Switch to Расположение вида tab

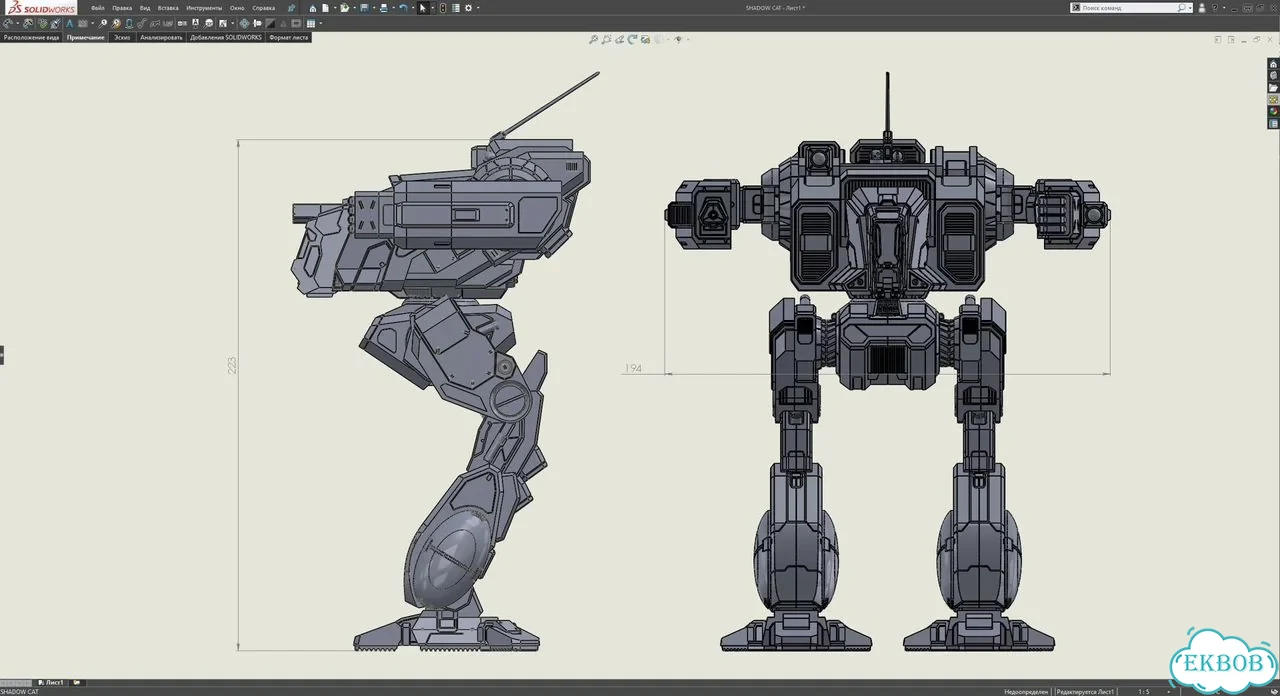click(31, 37)
